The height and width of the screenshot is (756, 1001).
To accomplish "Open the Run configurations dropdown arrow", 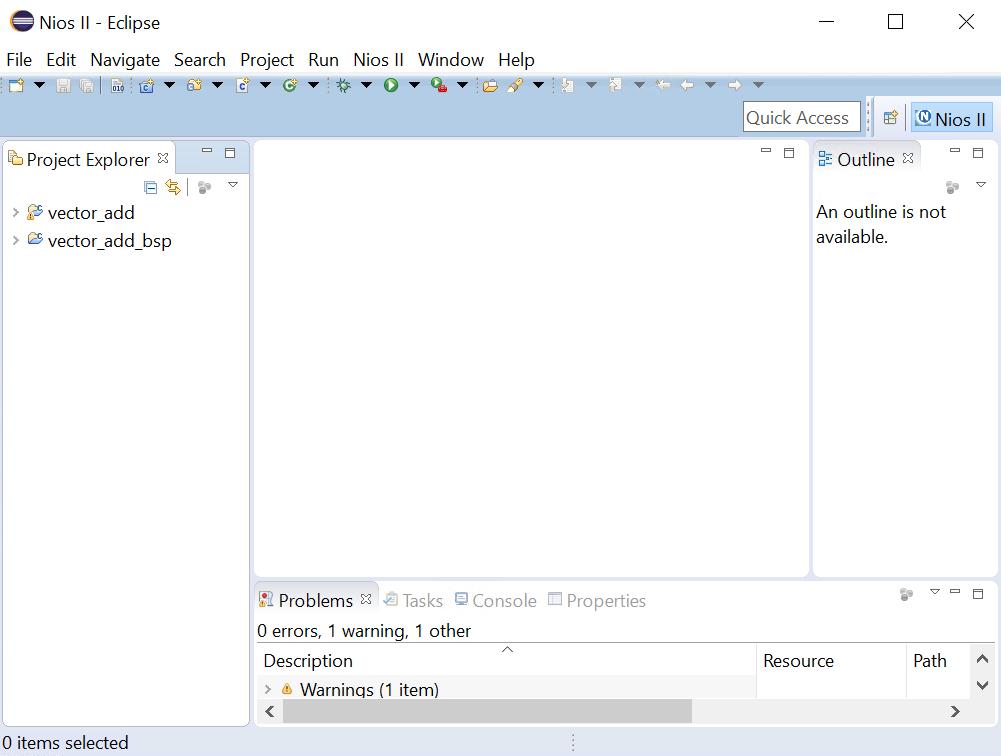I will (414, 85).
